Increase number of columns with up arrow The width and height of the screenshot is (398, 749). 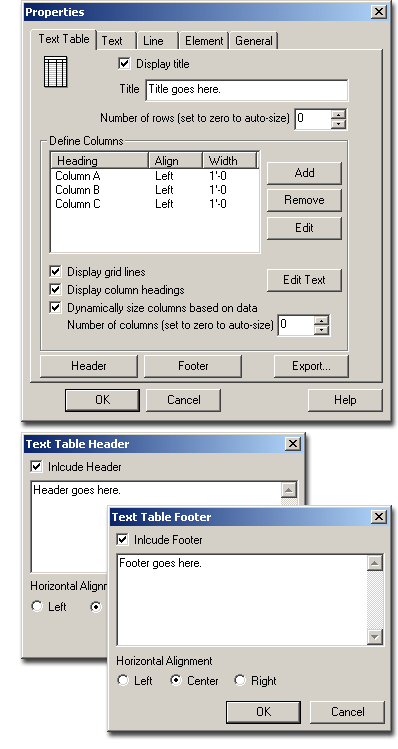click(x=322, y=321)
